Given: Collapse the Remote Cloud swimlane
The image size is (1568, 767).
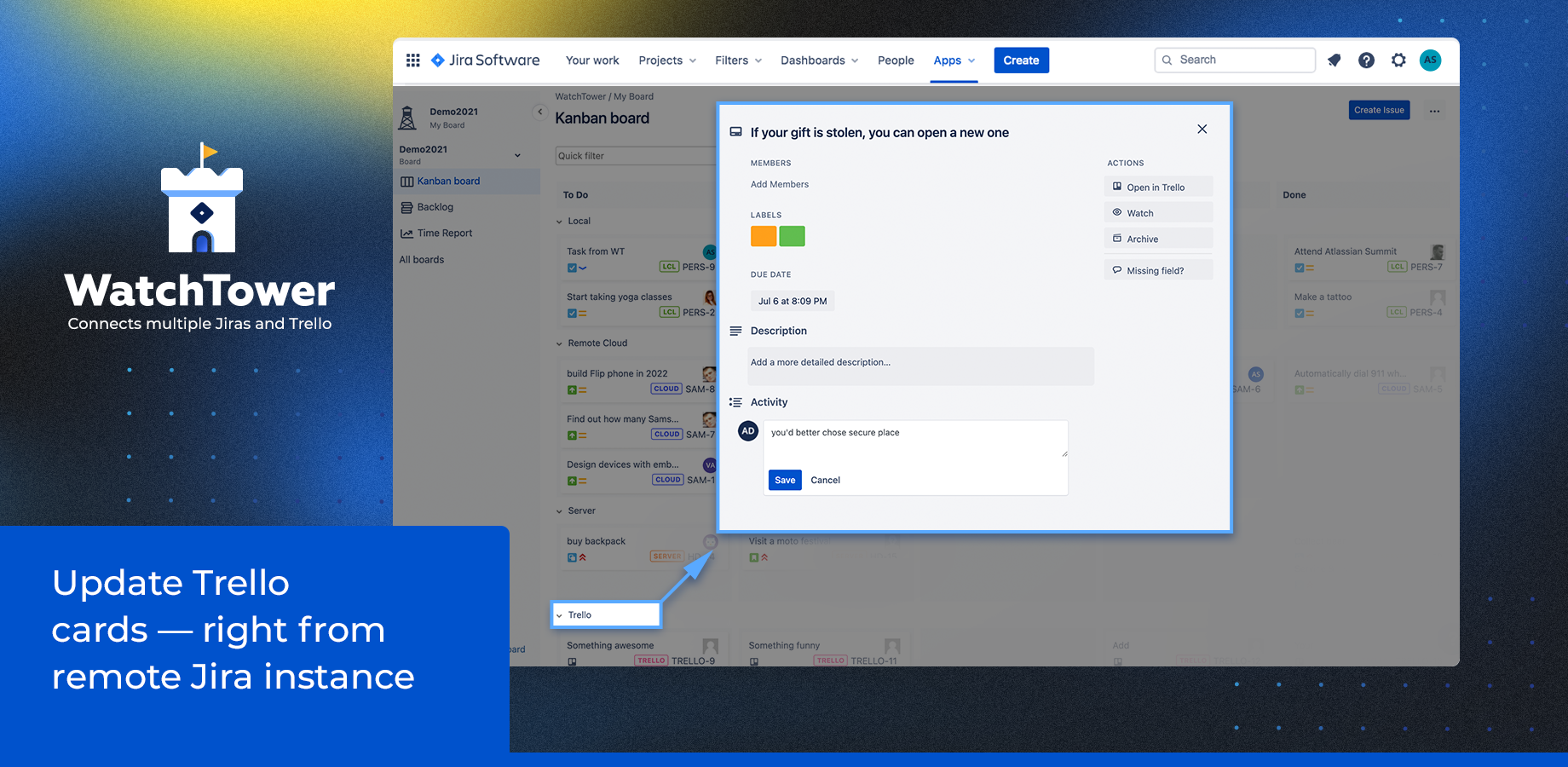Looking at the screenshot, I should click(560, 343).
